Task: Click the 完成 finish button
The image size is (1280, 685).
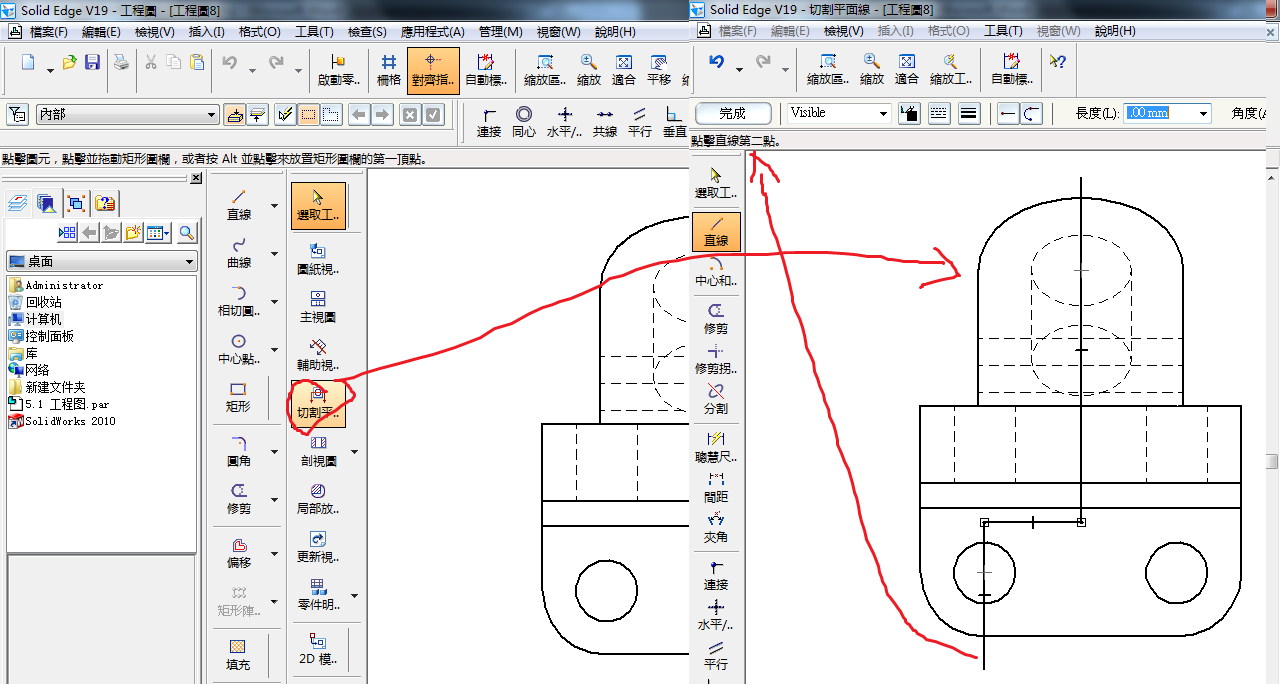Action: click(x=732, y=113)
